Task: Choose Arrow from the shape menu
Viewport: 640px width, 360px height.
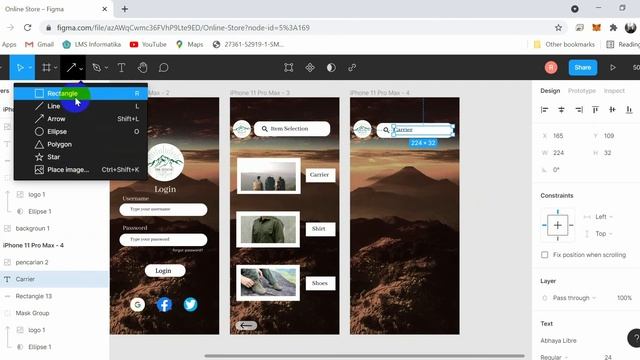Action: pos(81,119)
